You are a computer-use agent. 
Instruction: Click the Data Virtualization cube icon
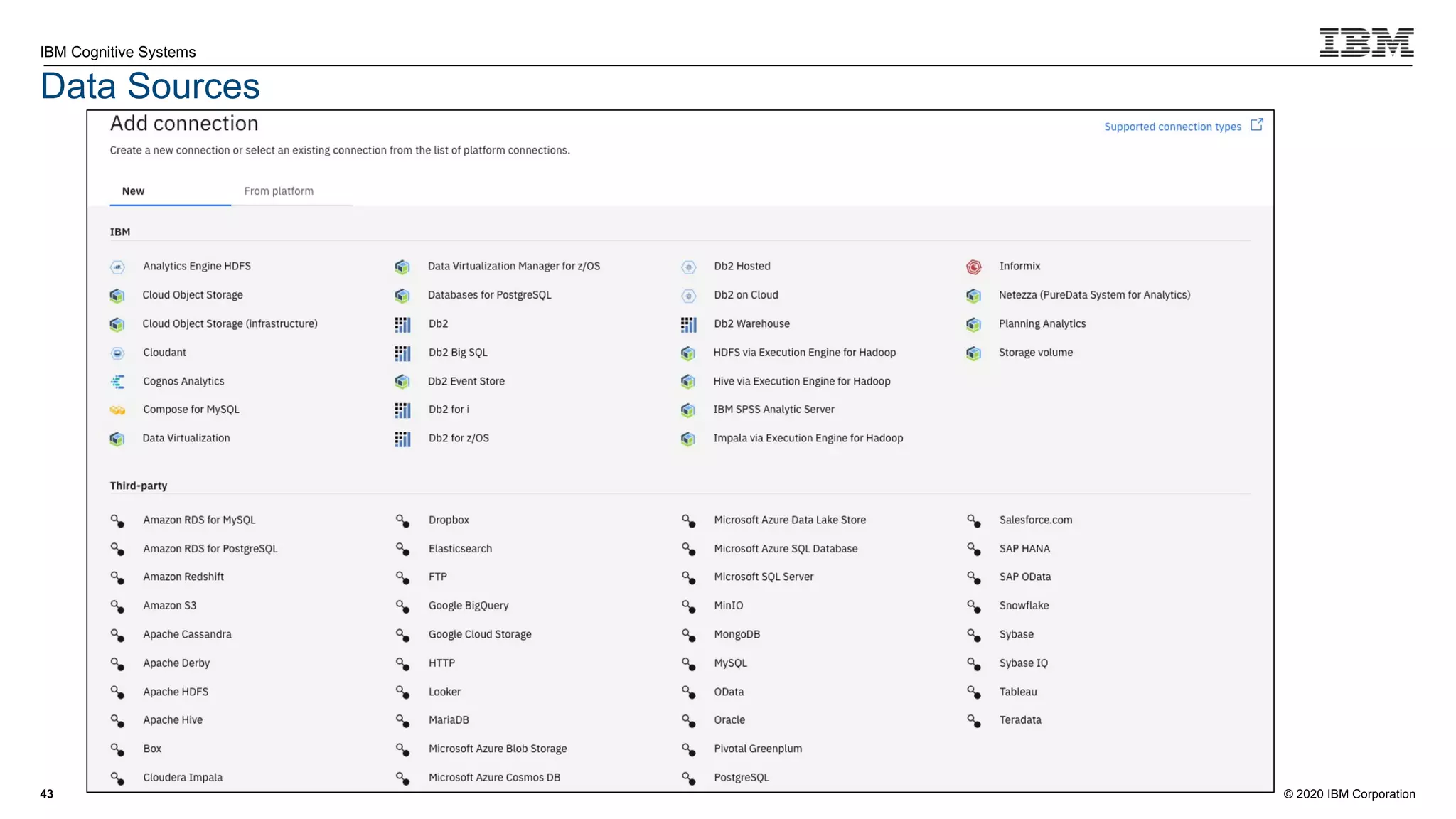(117, 439)
